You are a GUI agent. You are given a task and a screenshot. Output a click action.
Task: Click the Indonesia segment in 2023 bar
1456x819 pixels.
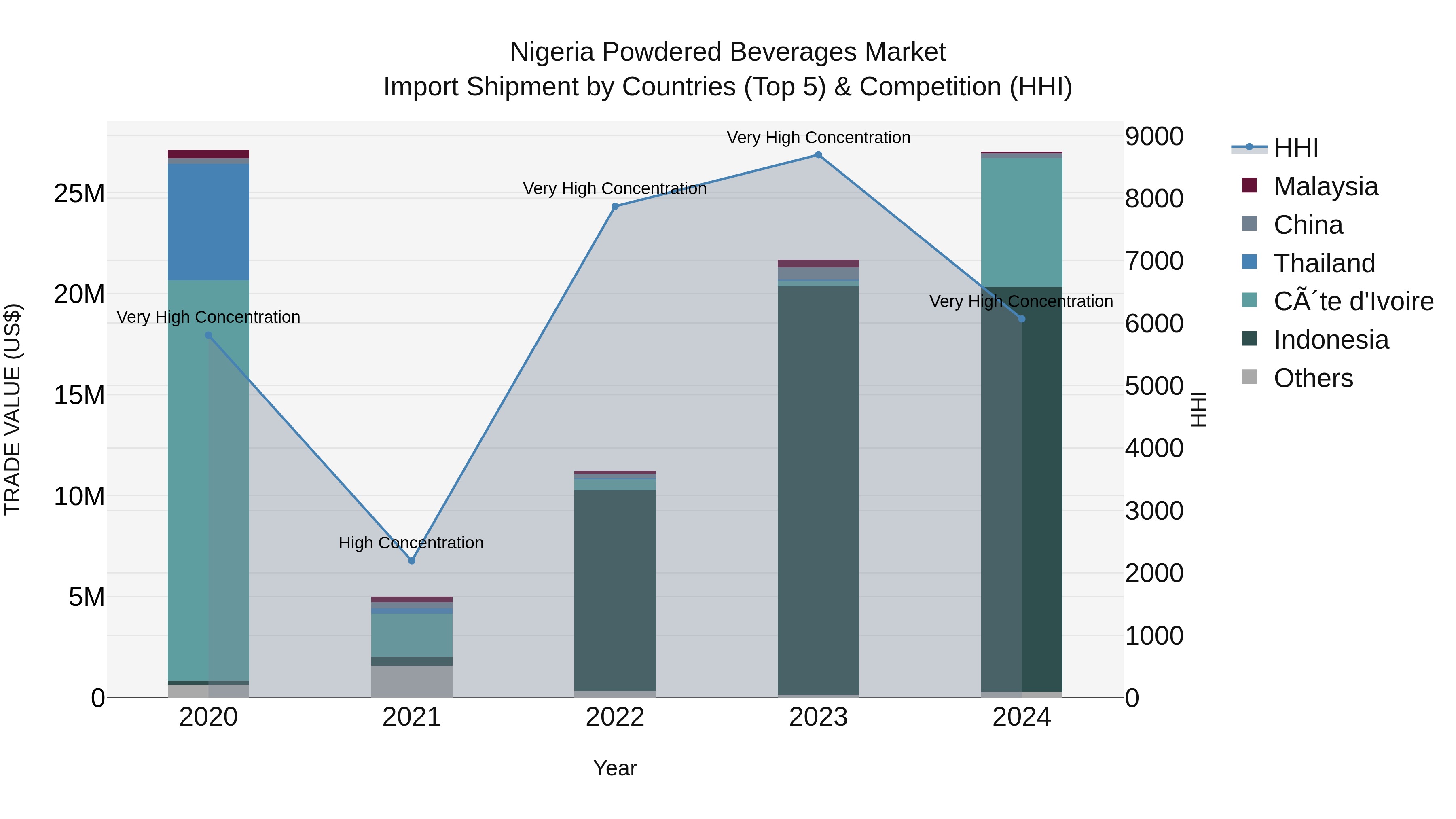pos(819,491)
